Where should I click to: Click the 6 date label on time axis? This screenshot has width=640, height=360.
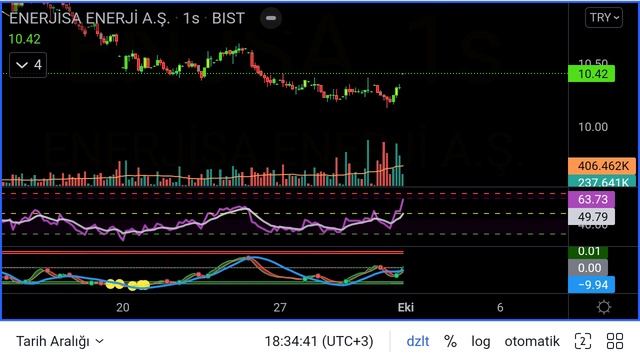tap(500, 307)
